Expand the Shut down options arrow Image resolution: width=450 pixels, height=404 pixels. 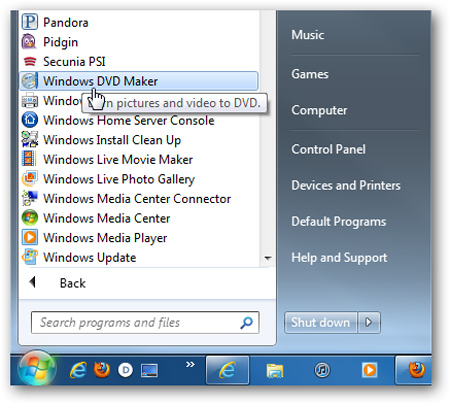pos(369,322)
